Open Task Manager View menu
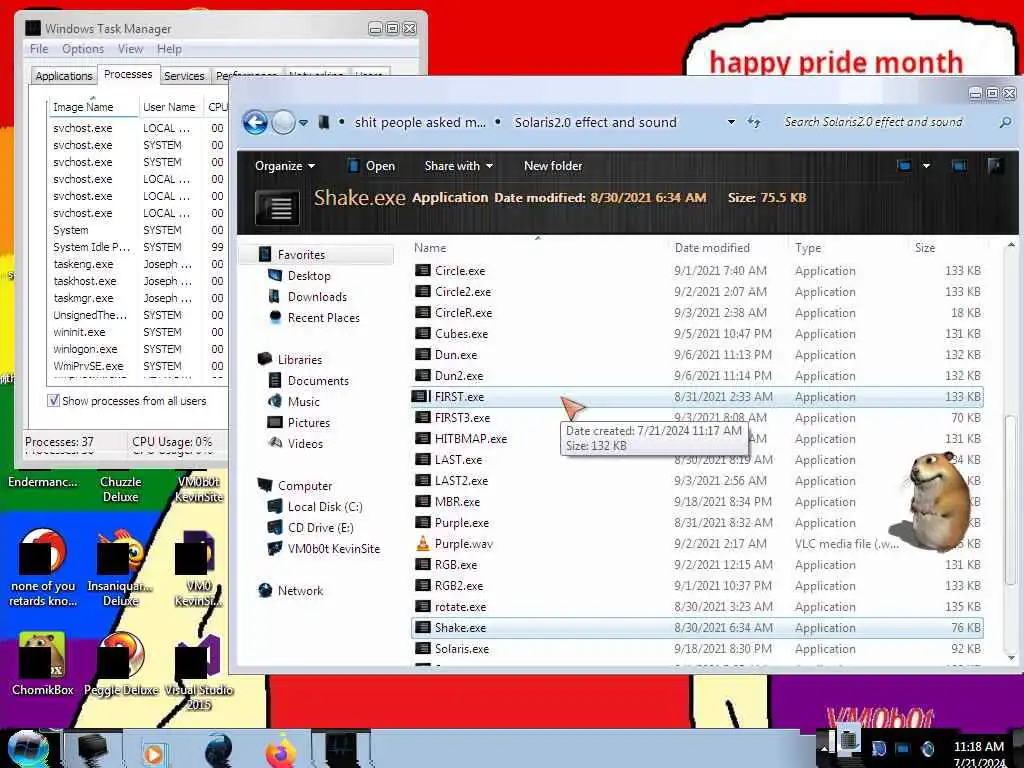Image resolution: width=1024 pixels, height=768 pixels. pos(130,49)
